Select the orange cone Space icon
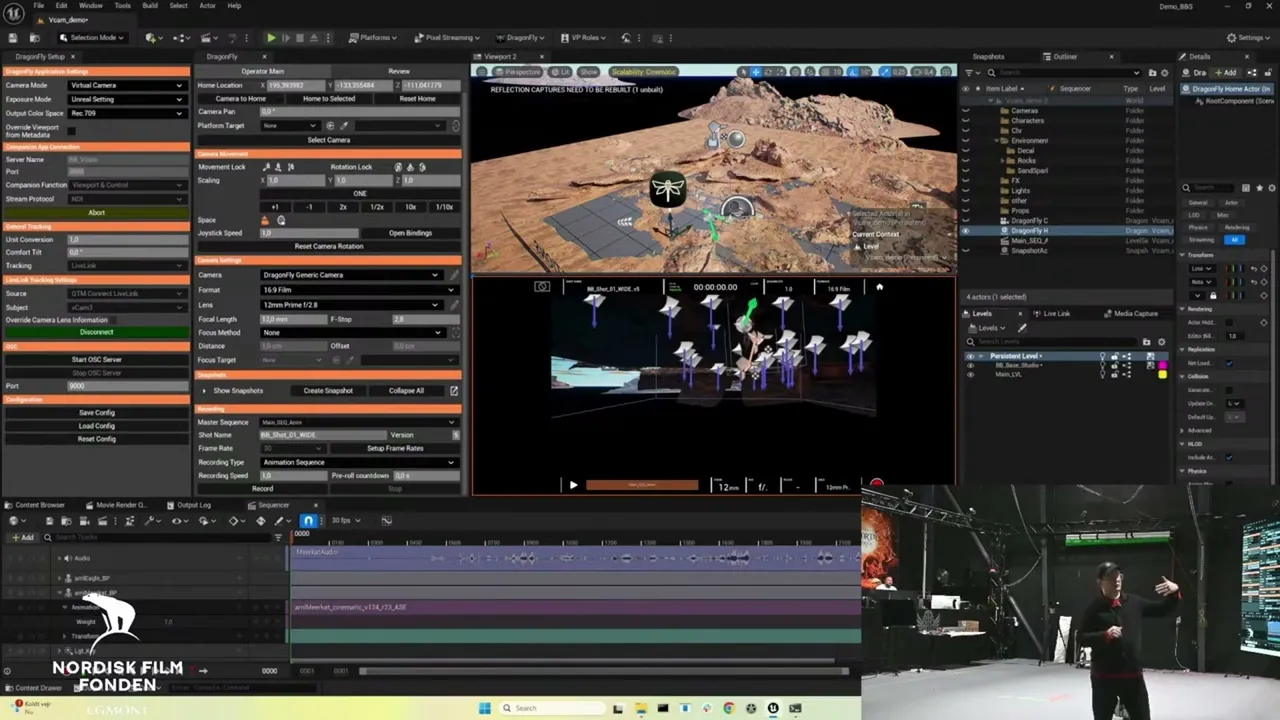The height and width of the screenshot is (720, 1280). 265,220
